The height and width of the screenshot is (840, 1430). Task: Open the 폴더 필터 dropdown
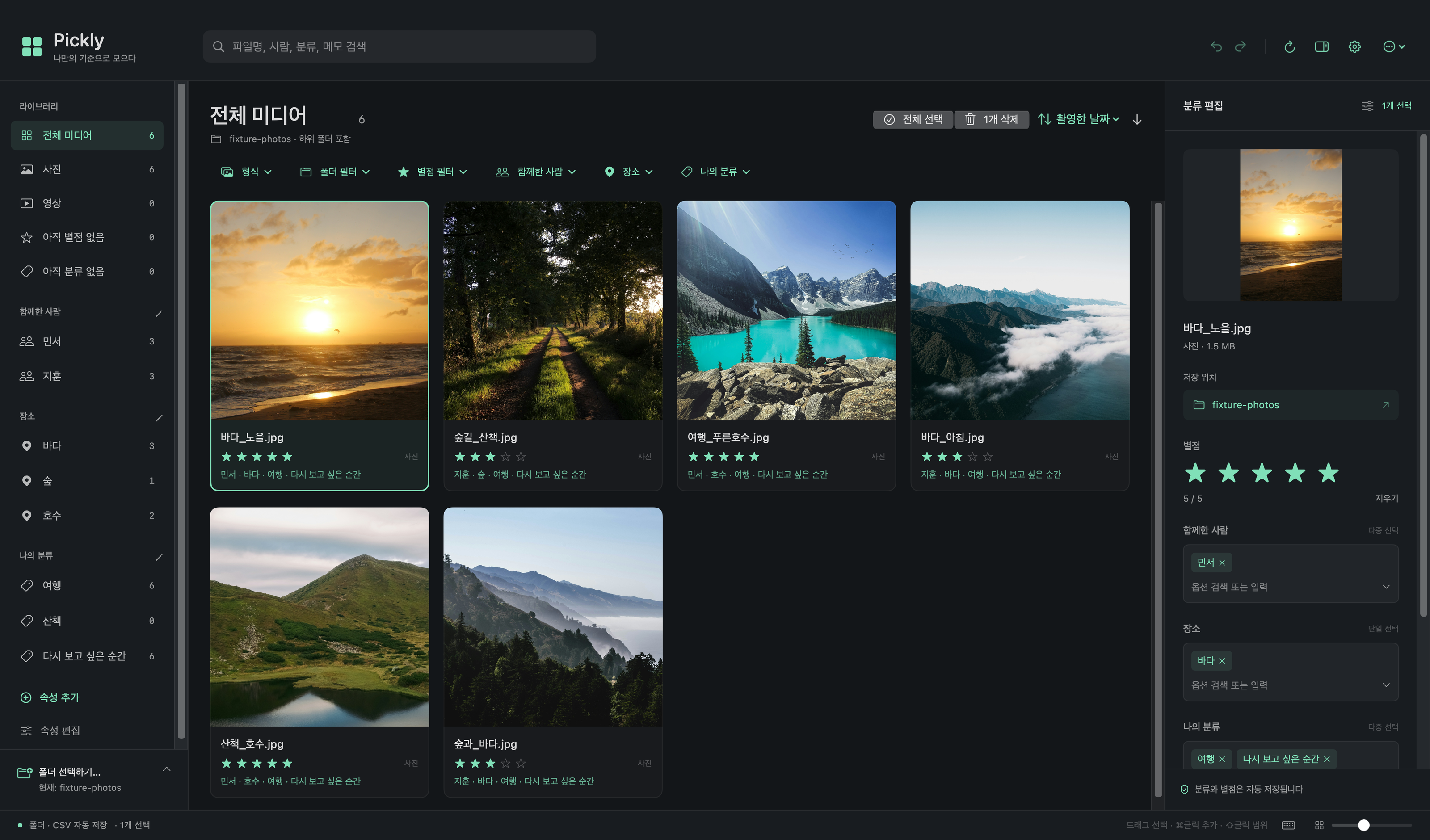(335, 172)
